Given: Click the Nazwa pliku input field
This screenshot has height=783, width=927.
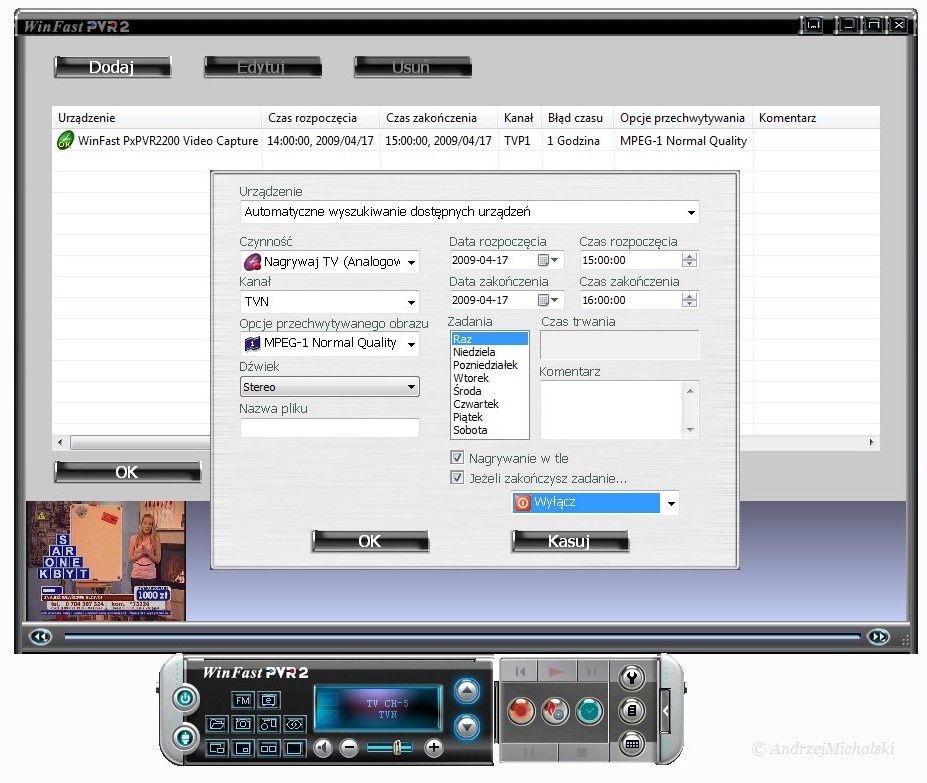Looking at the screenshot, I should (330, 428).
